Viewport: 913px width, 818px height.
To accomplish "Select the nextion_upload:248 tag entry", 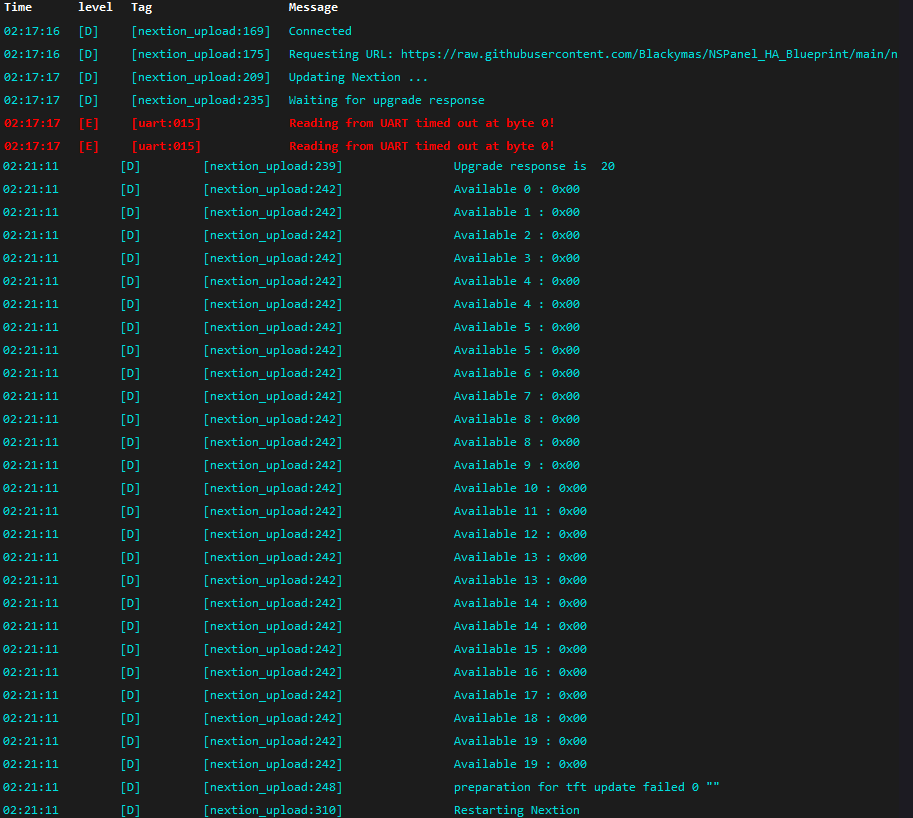I will coord(272,787).
